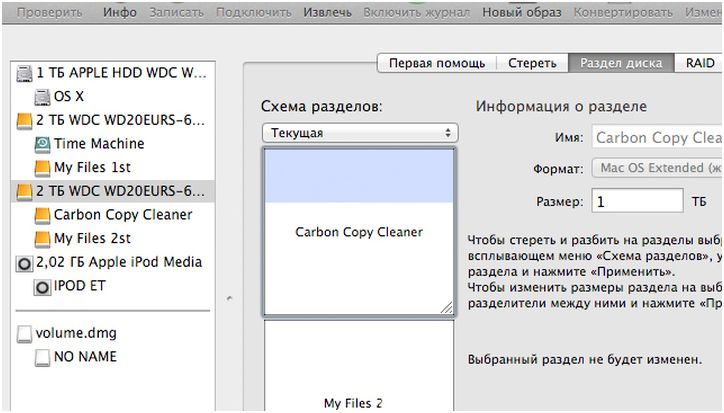Click the My Files 2st volume icon
Screen dimensions: 724x413
pos(42,239)
